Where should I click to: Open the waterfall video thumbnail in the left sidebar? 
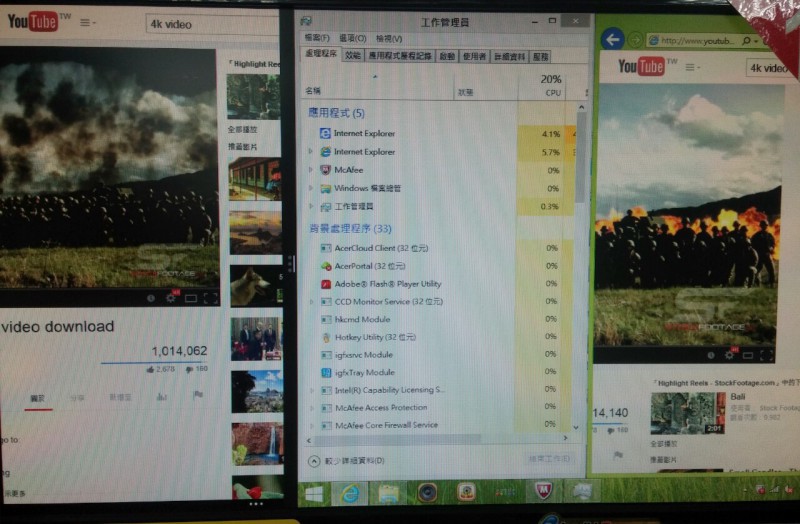point(258,444)
